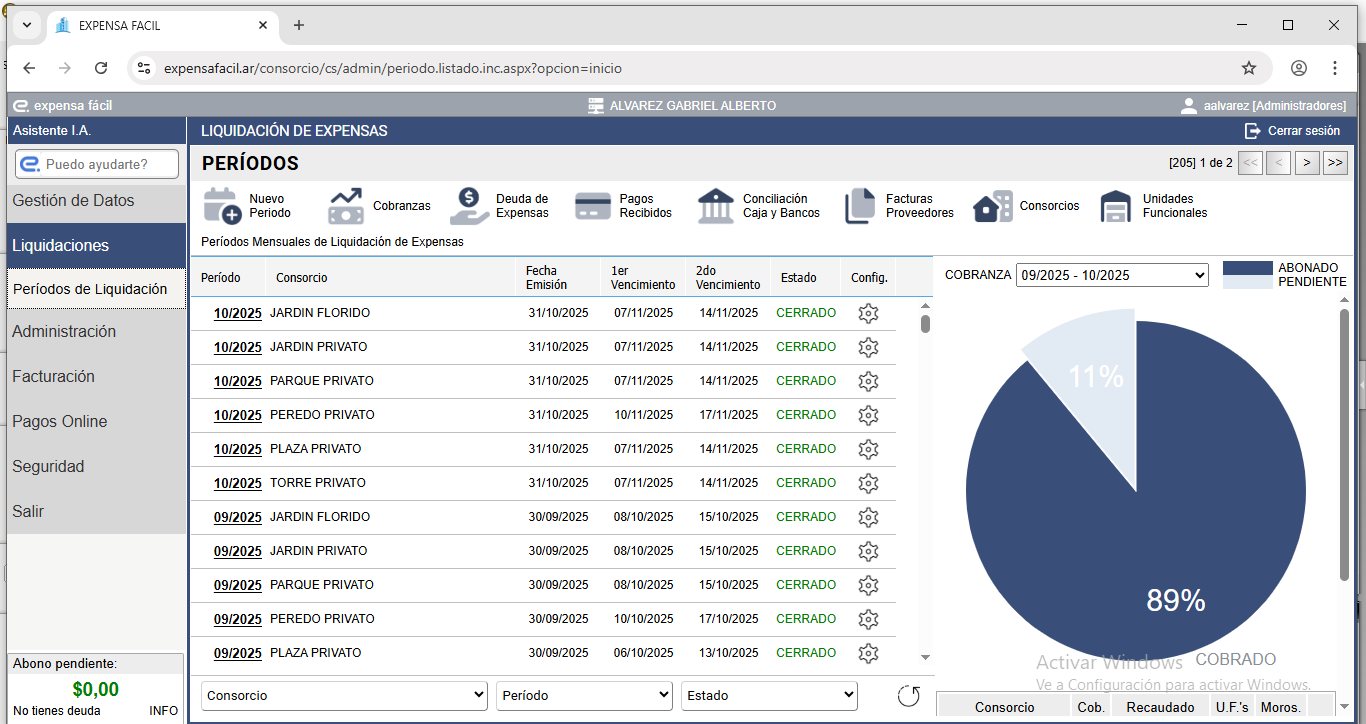The image size is (1366, 724).
Task: Open Facturación sidebar menu
Action: coord(53,377)
